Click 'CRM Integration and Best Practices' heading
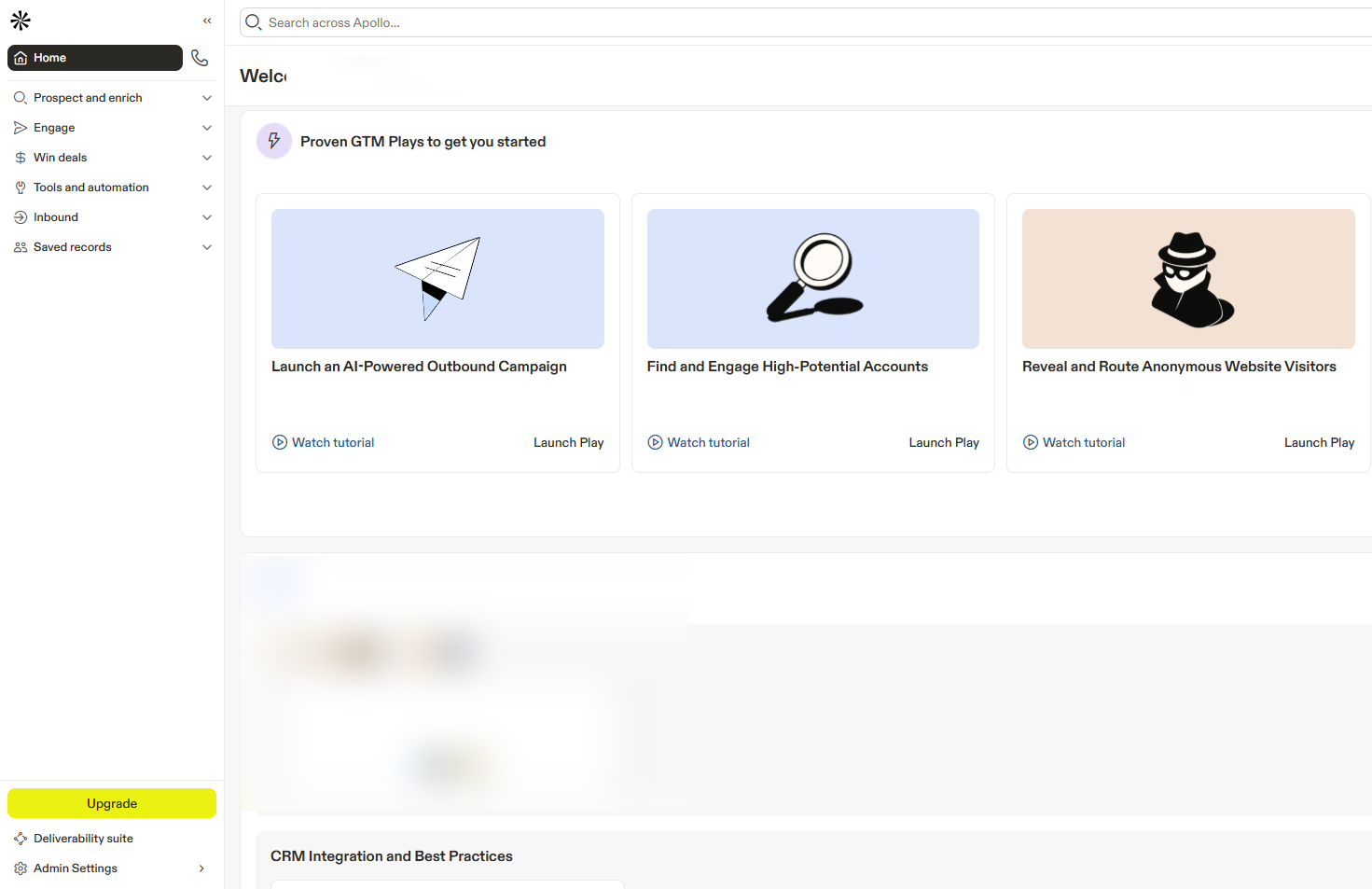Image resolution: width=1372 pixels, height=889 pixels. 392,856
